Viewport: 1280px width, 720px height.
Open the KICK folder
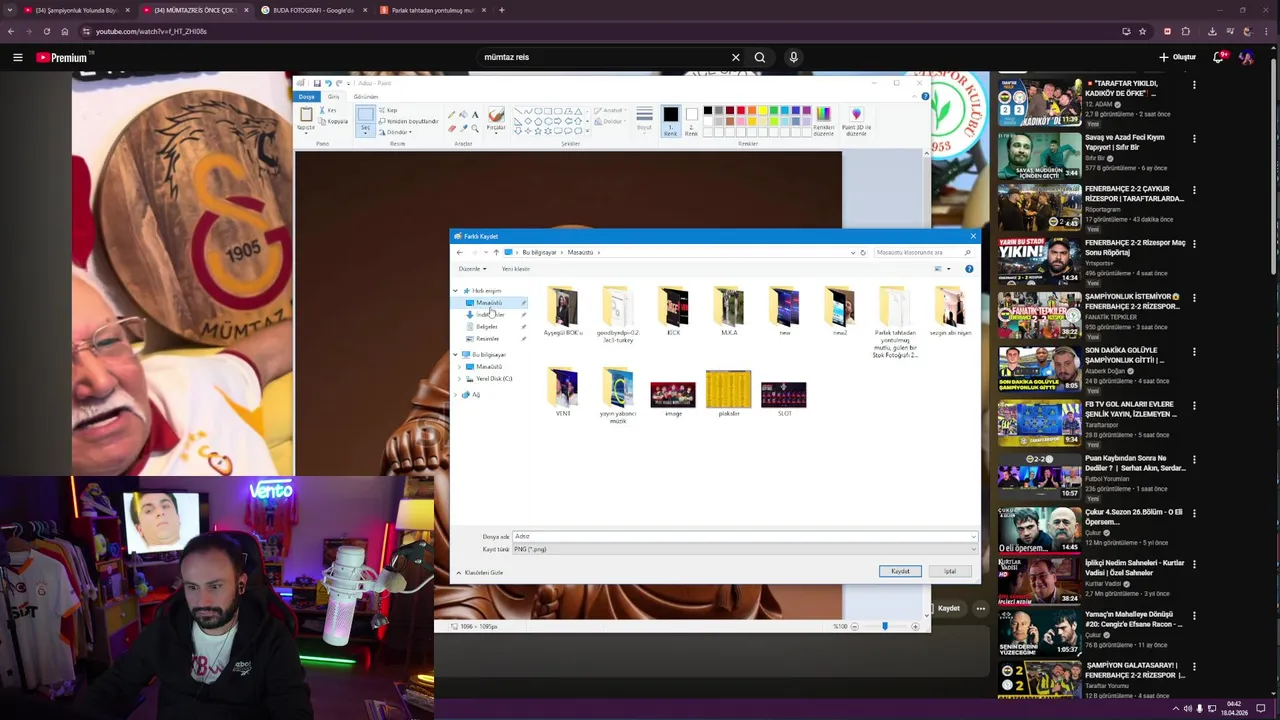673,311
